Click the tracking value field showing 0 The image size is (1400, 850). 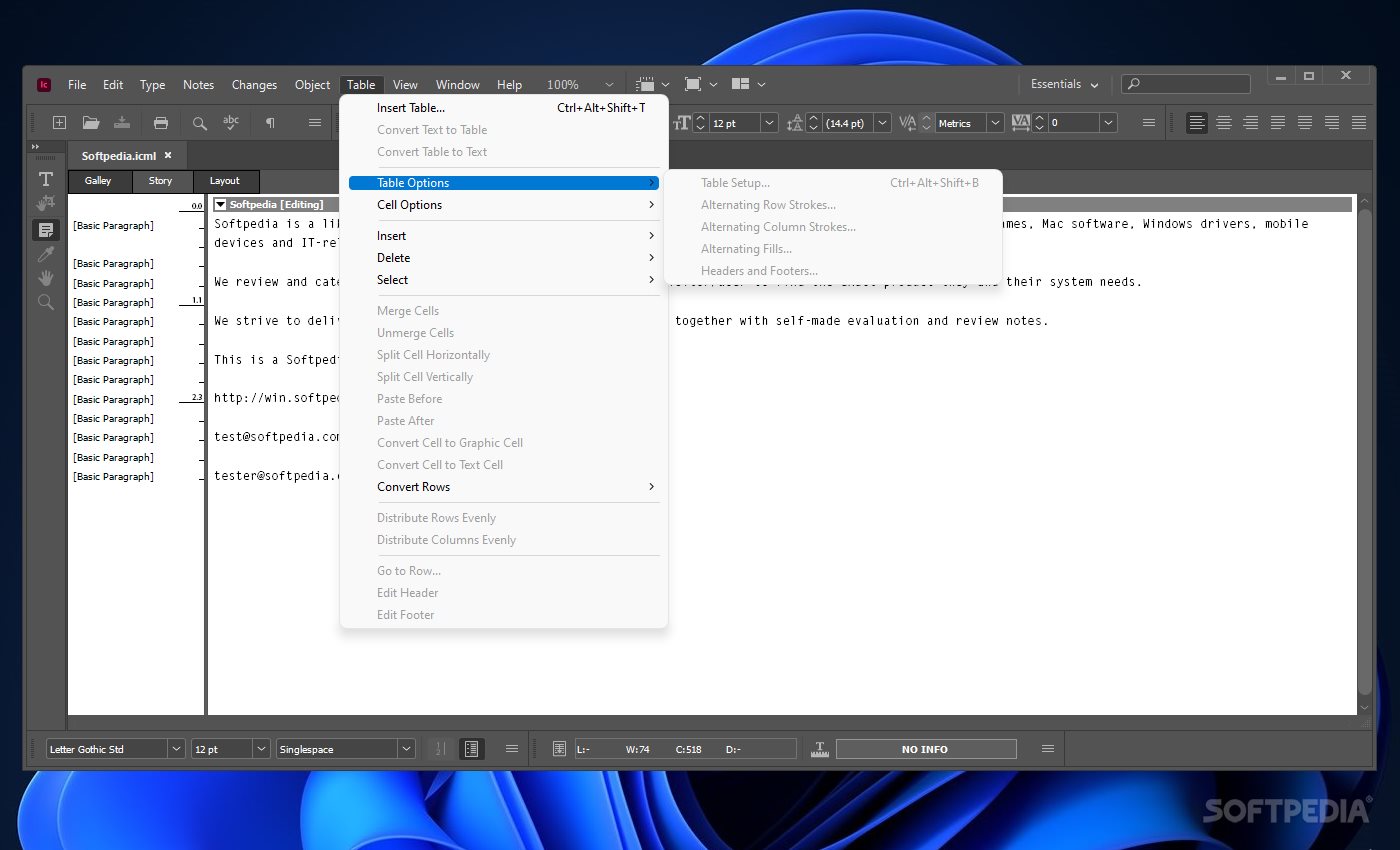click(x=1073, y=123)
